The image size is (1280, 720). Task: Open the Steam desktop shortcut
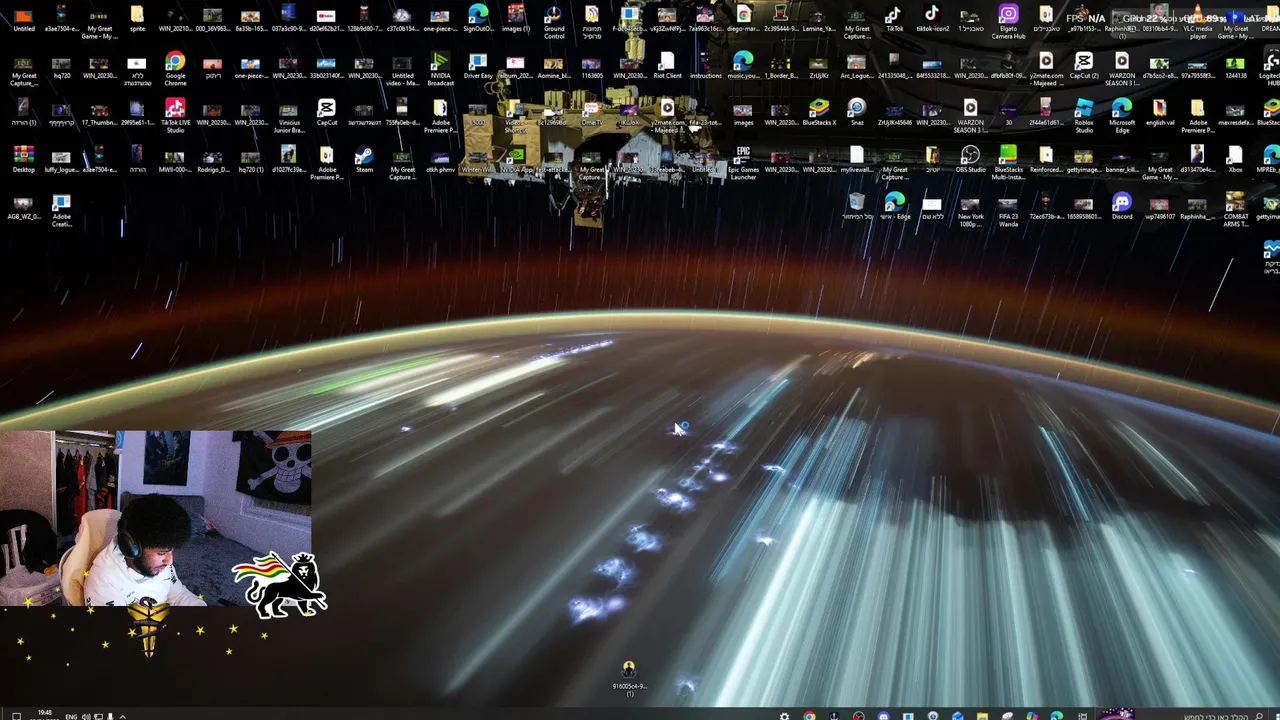pos(364,160)
